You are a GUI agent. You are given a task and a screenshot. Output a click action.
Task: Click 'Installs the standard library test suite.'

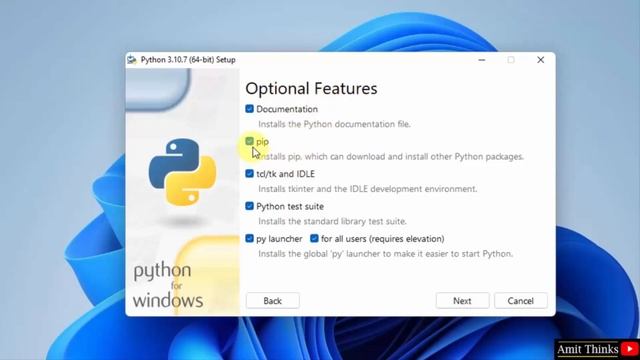point(332,221)
